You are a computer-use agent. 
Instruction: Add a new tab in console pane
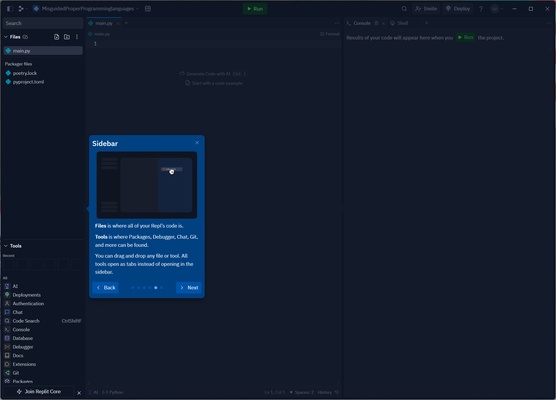[x=427, y=23]
